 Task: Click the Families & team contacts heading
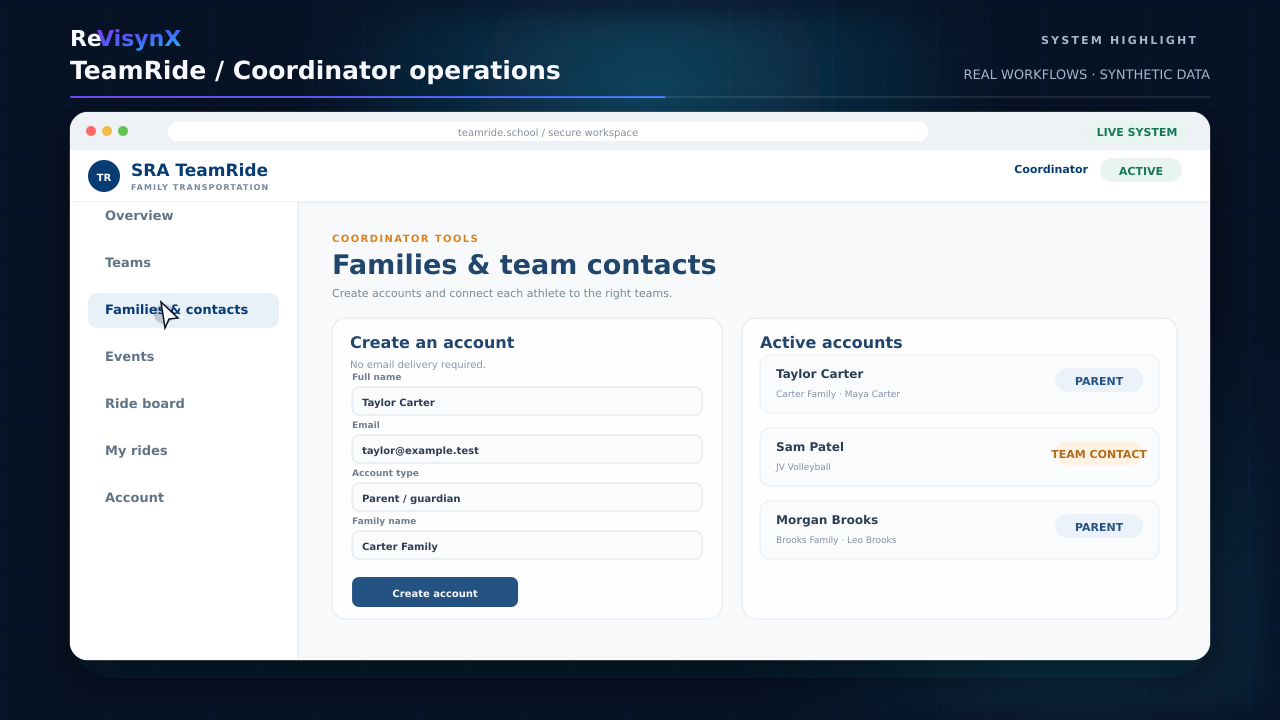pyautogui.click(x=524, y=265)
